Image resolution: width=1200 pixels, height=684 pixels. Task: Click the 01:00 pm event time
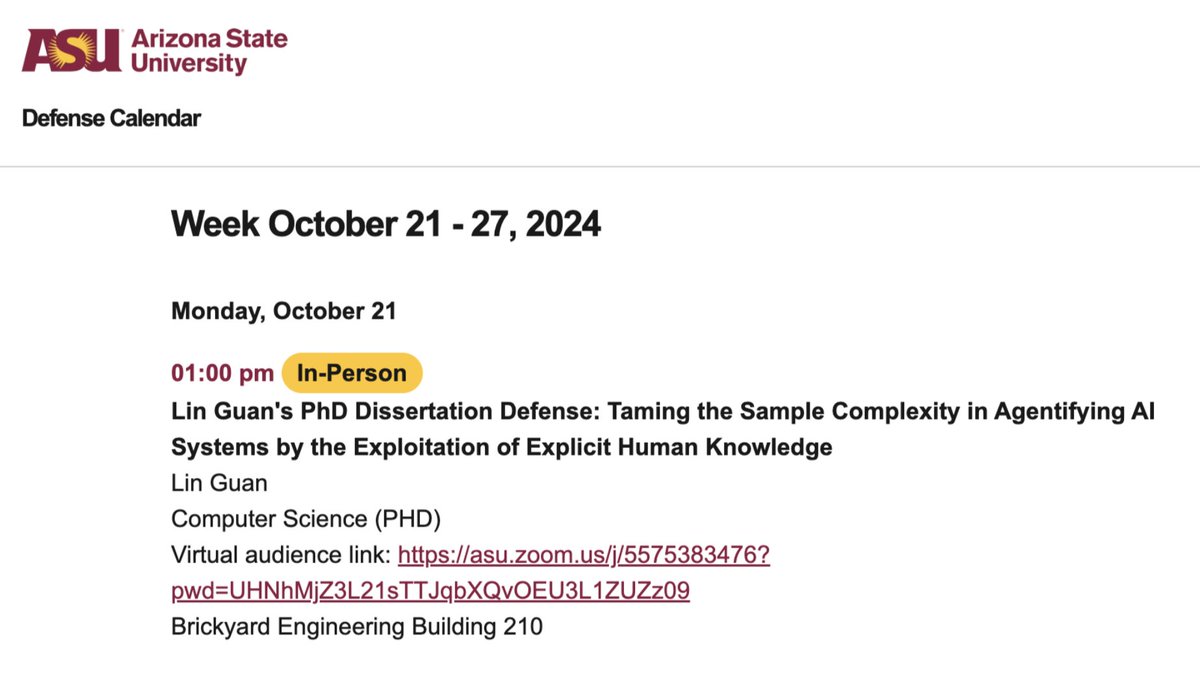tap(222, 373)
